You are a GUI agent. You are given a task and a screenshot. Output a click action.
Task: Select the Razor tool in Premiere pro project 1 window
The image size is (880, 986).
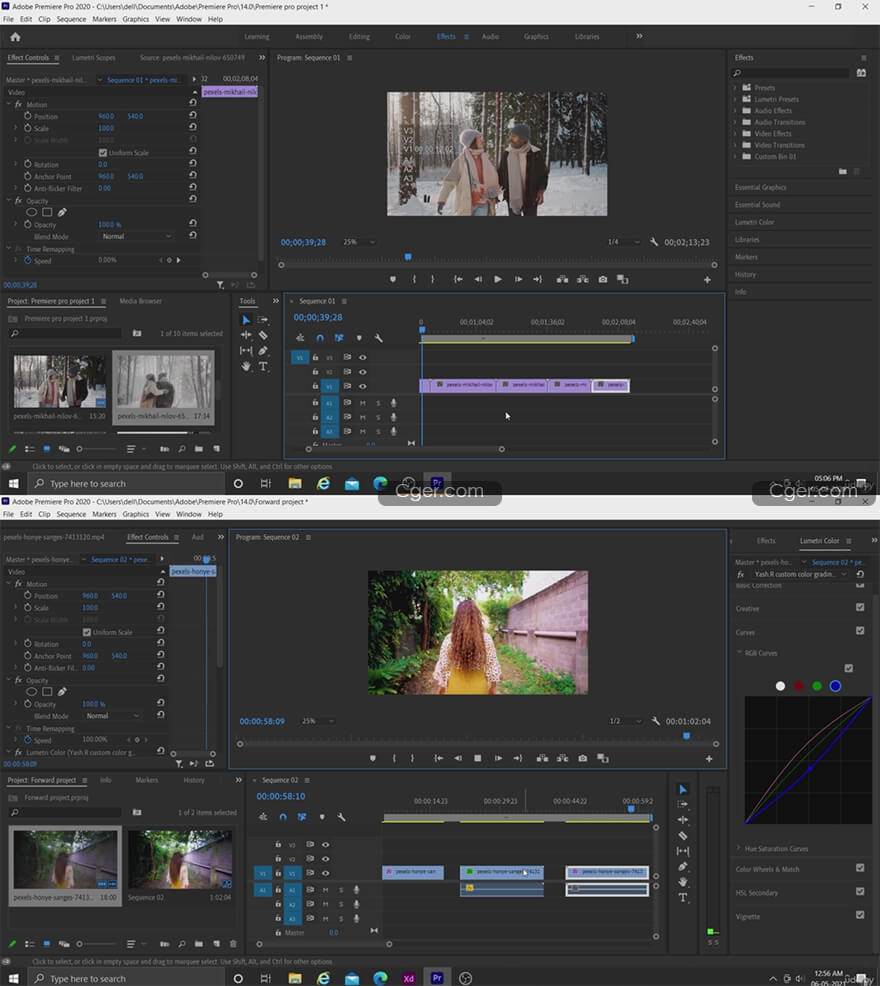[263, 335]
